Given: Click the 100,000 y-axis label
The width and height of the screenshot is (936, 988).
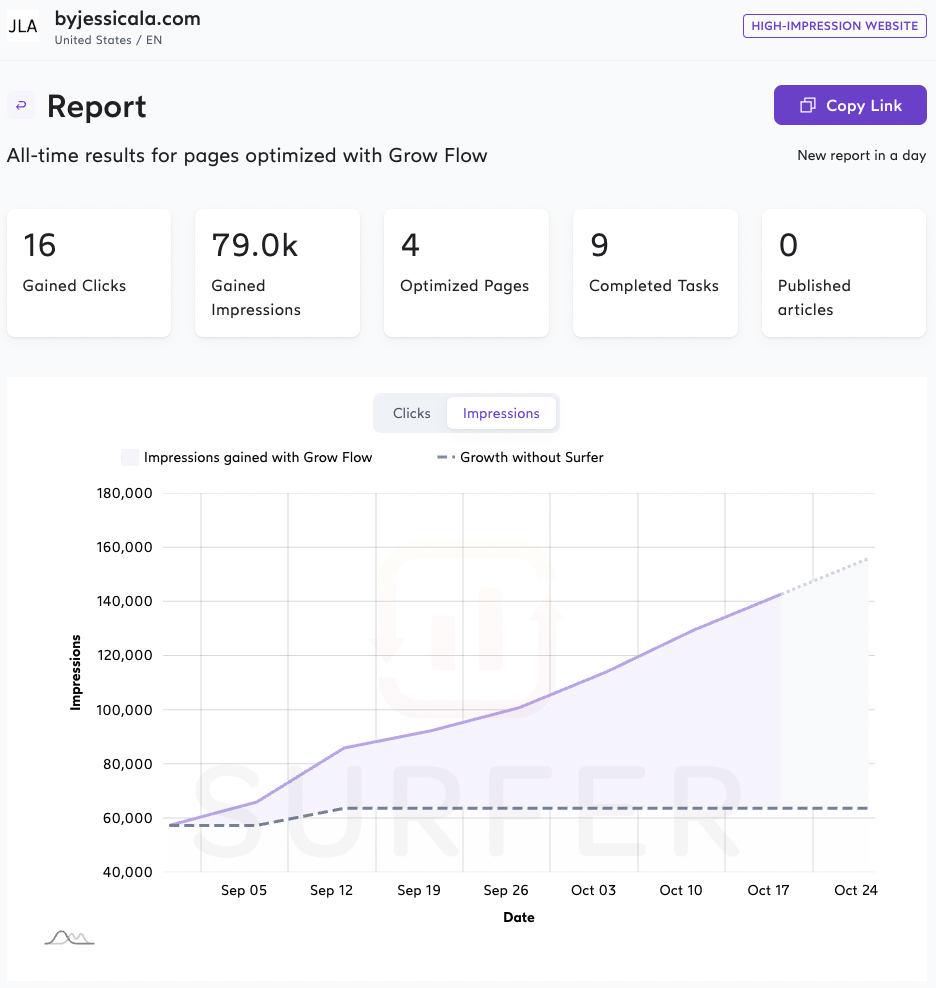Looking at the screenshot, I should click(x=124, y=710).
